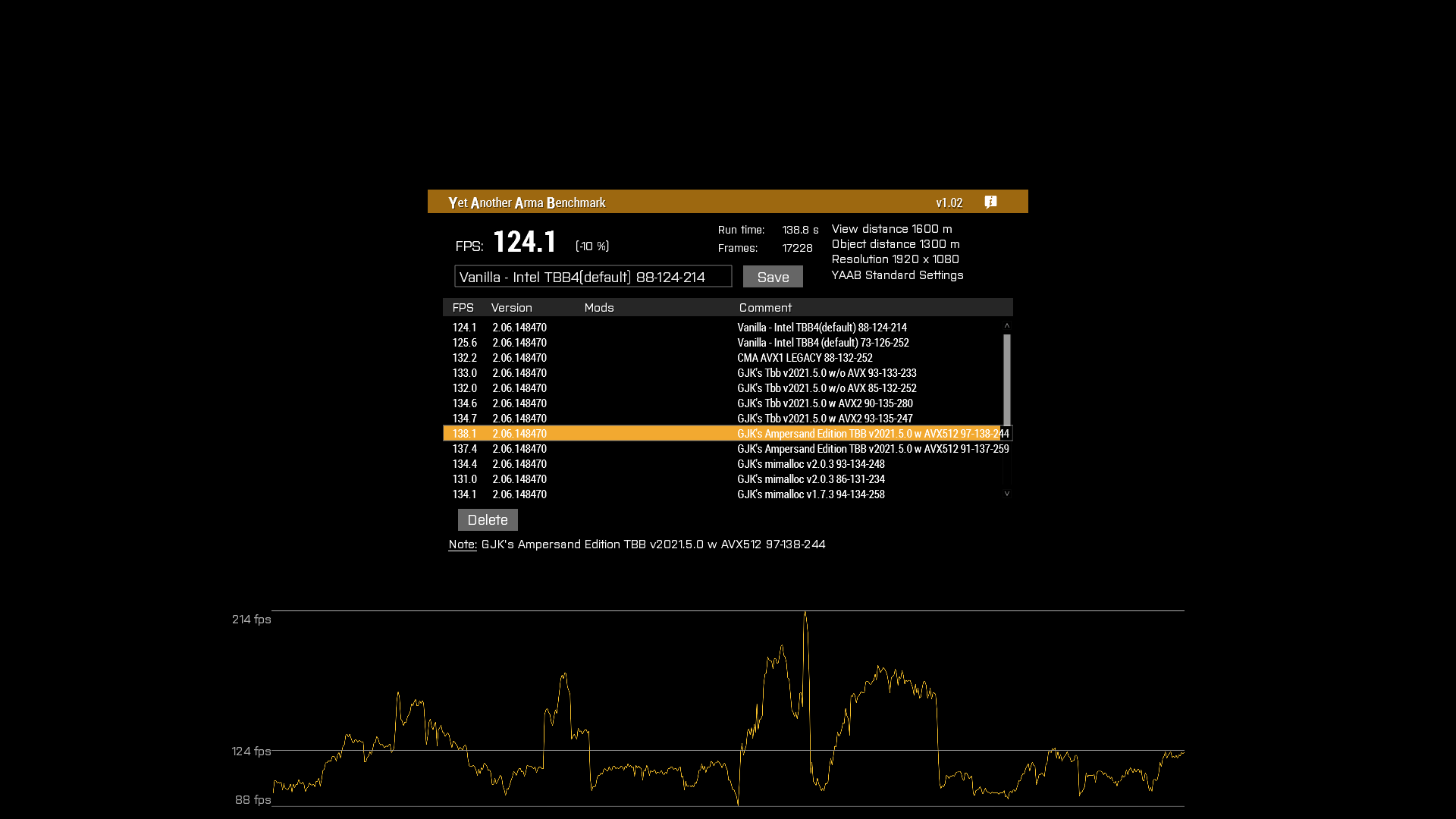Click the Version column header
Screen dimensions: 1456x819
point(512,308)
